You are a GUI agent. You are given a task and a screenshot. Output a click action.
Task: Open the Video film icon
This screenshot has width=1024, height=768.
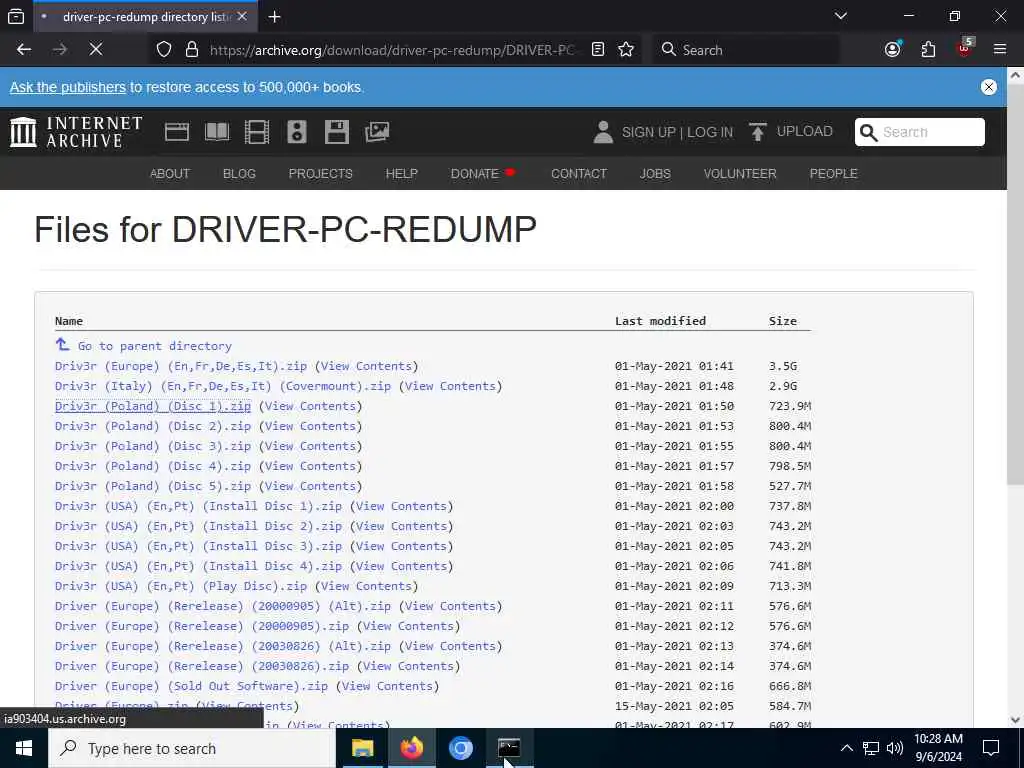257,132
